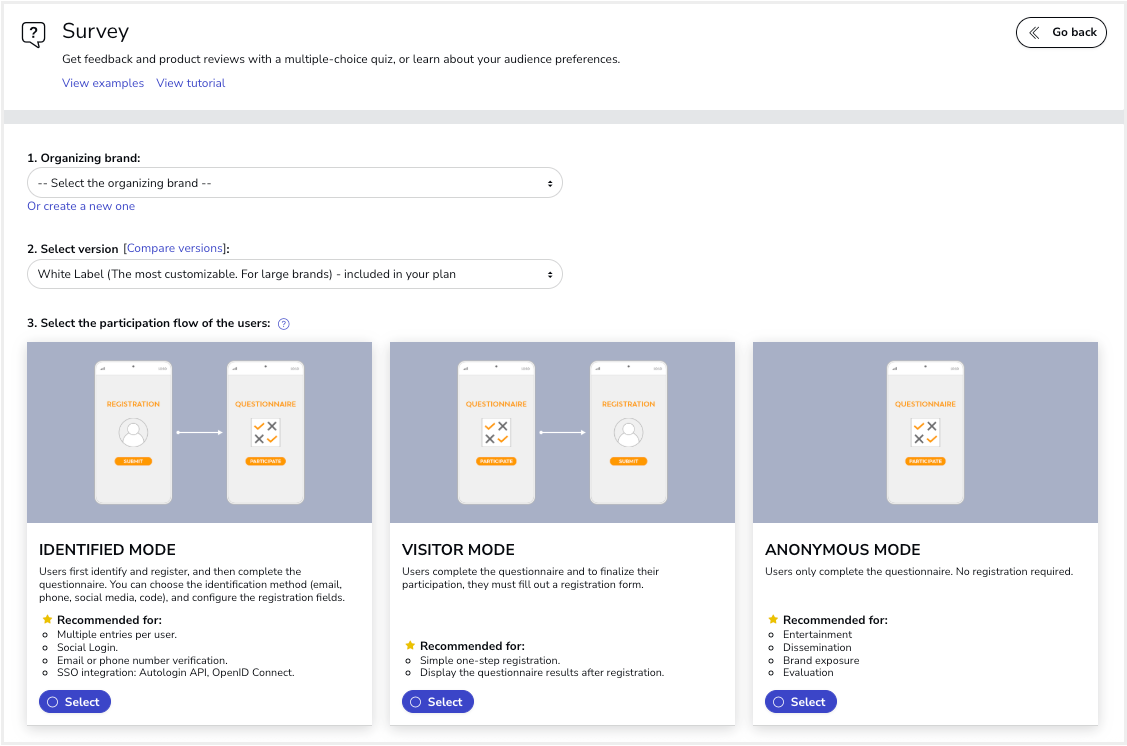Click 'Simple one-step registration.' item

point(489,660)
